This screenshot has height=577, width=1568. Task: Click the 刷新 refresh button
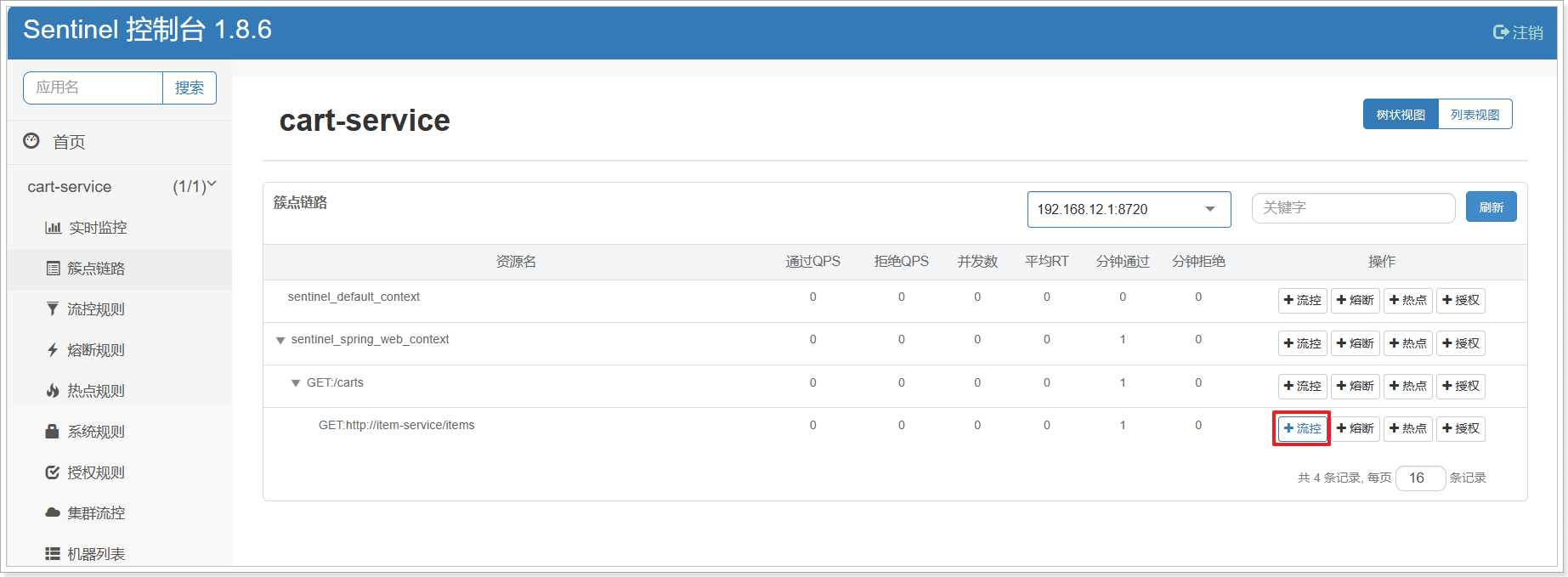point(1492,207)
